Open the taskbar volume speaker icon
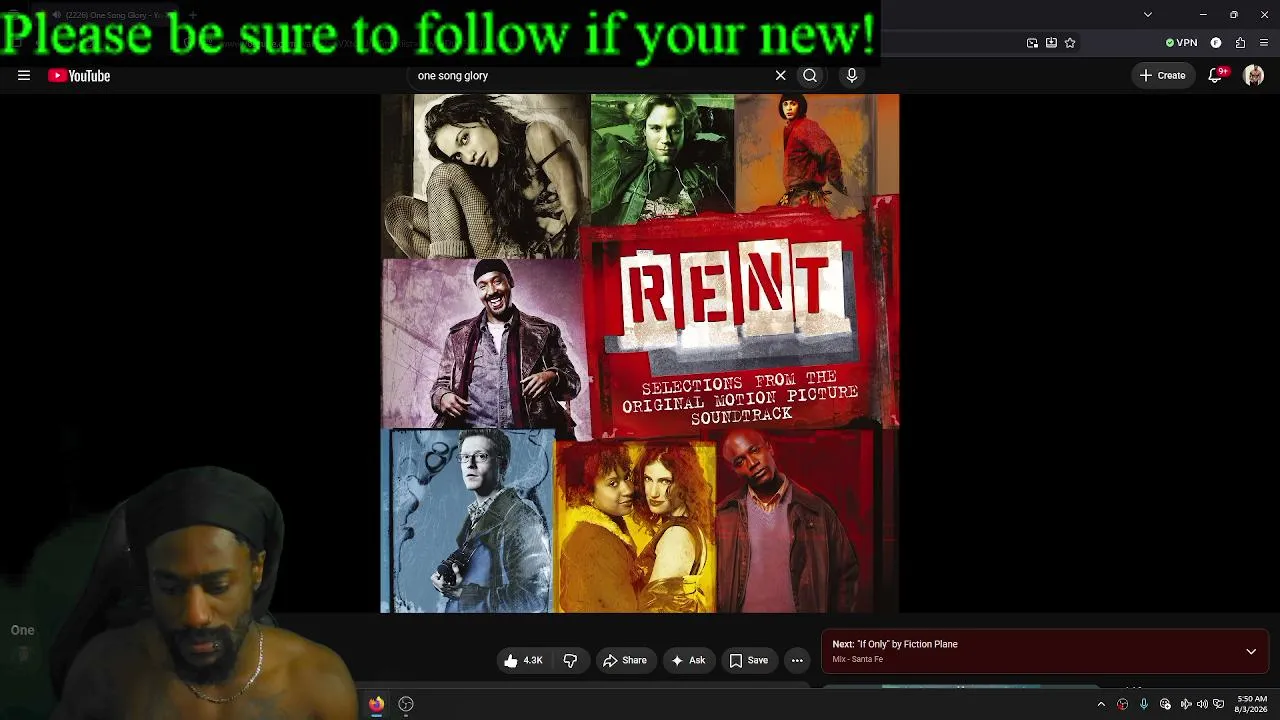 [1202, 704]
